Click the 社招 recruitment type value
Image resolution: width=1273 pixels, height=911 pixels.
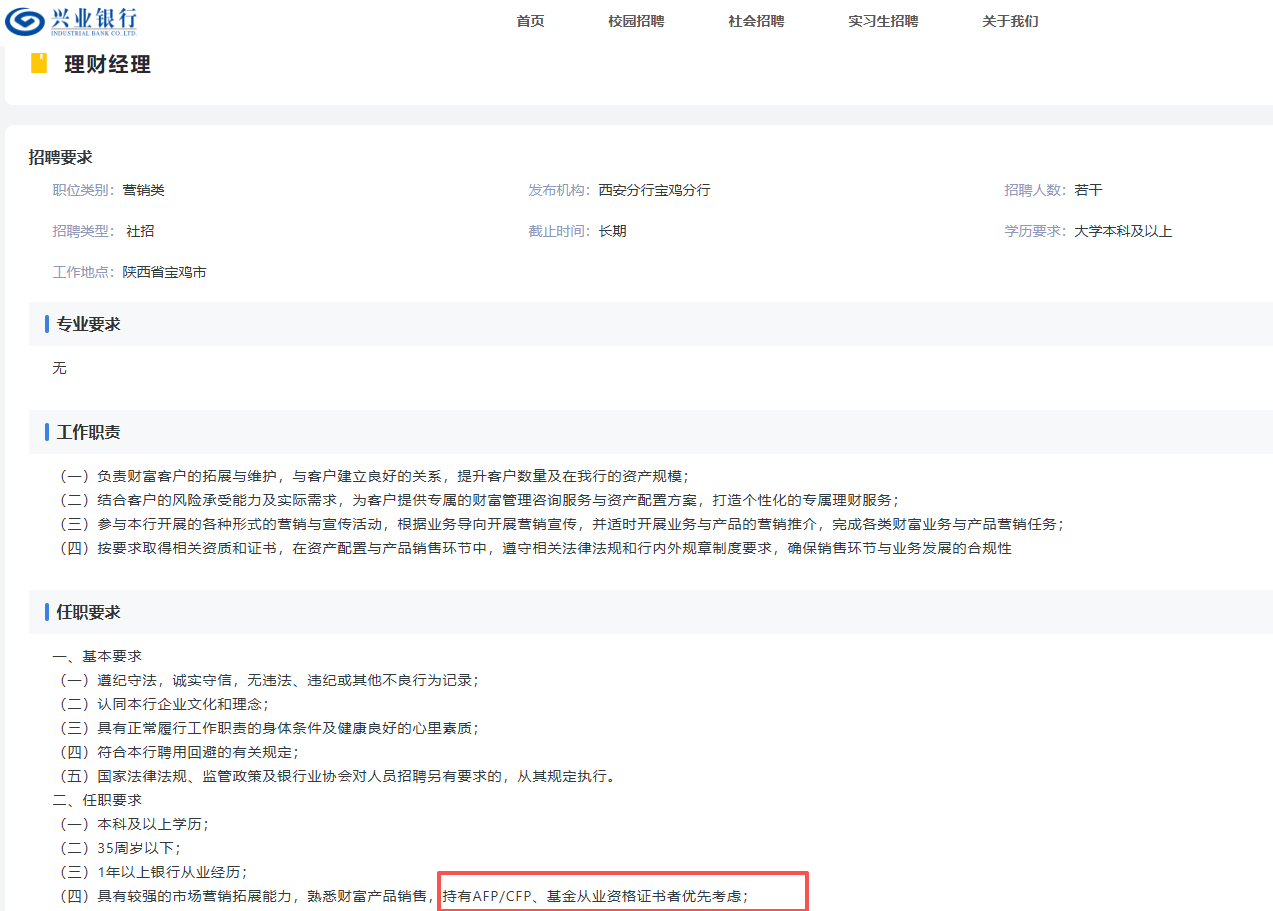140,231
